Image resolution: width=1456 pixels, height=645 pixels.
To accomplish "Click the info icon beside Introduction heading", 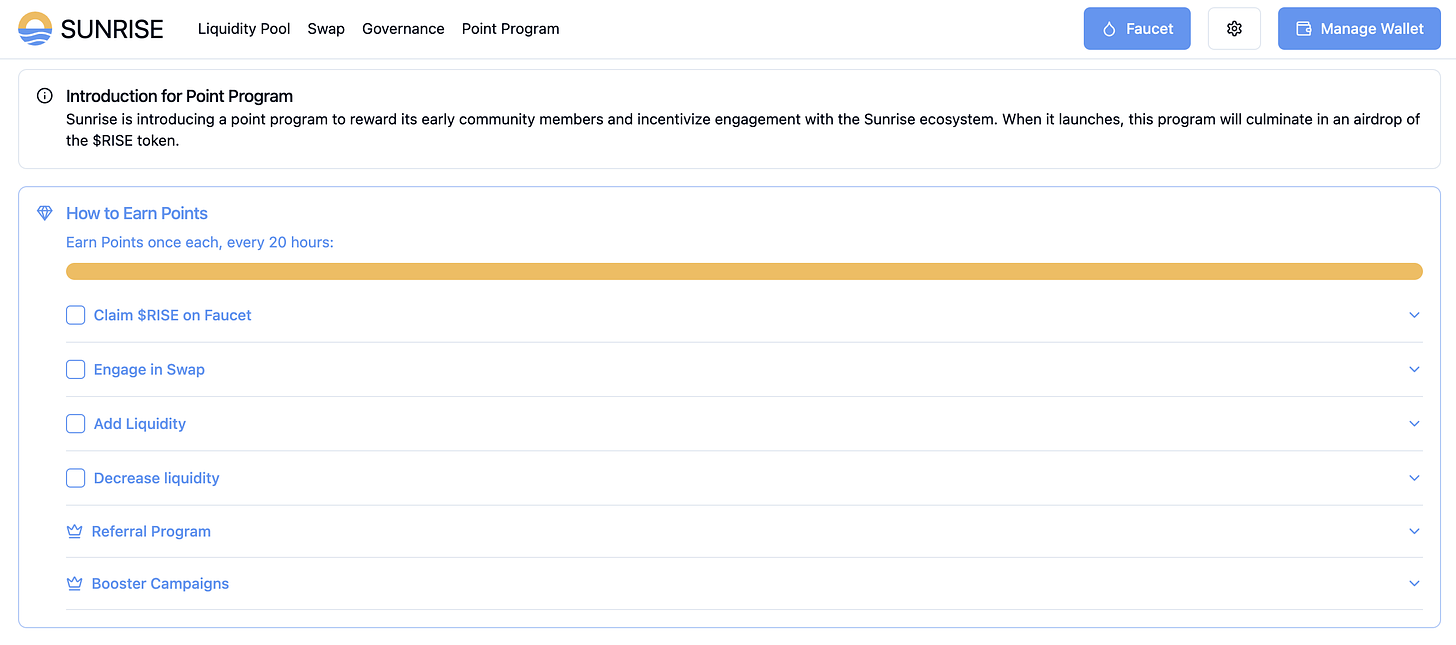I will 44,96.
